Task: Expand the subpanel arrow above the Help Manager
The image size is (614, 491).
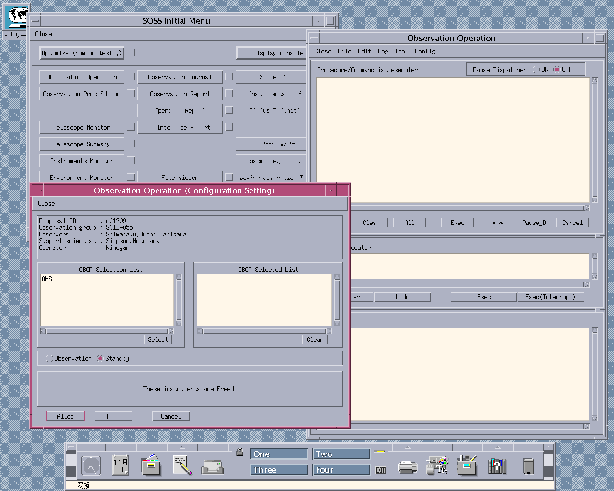Action: coord(497,447)
